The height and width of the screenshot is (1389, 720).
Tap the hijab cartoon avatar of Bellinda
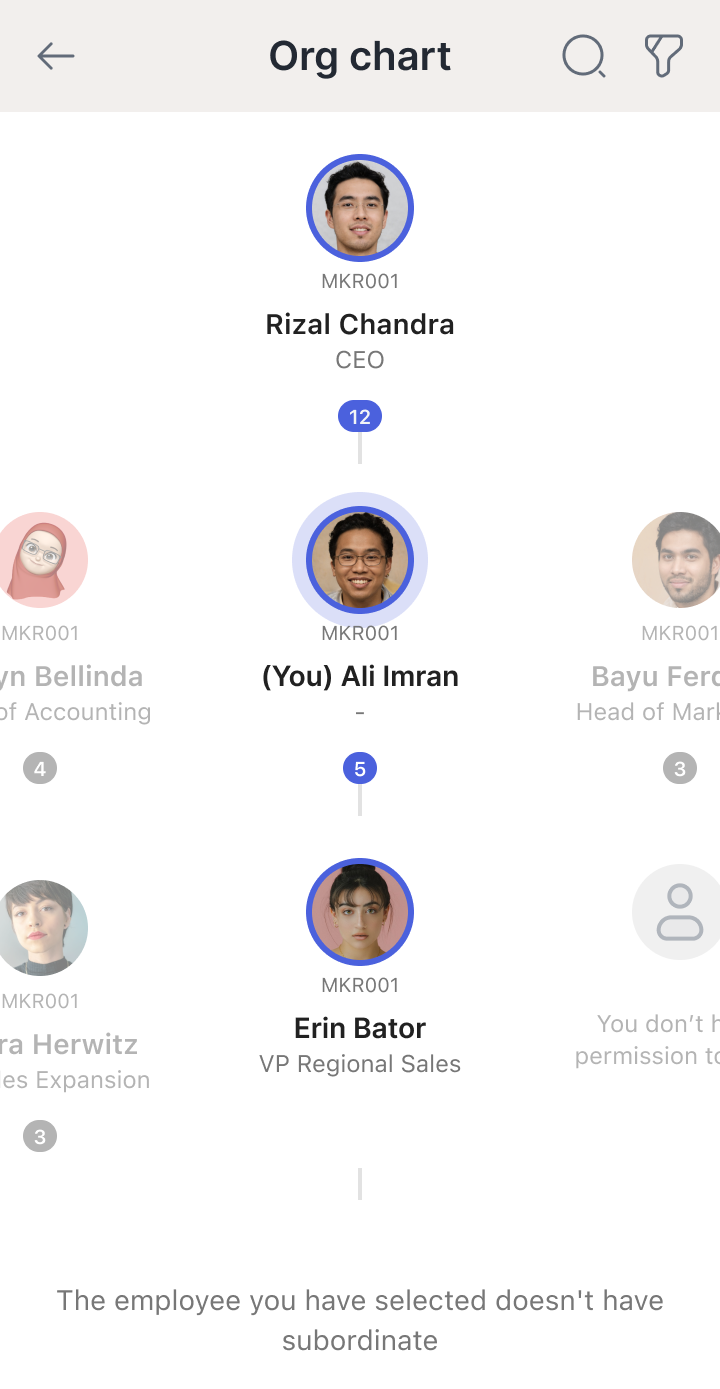40,560
